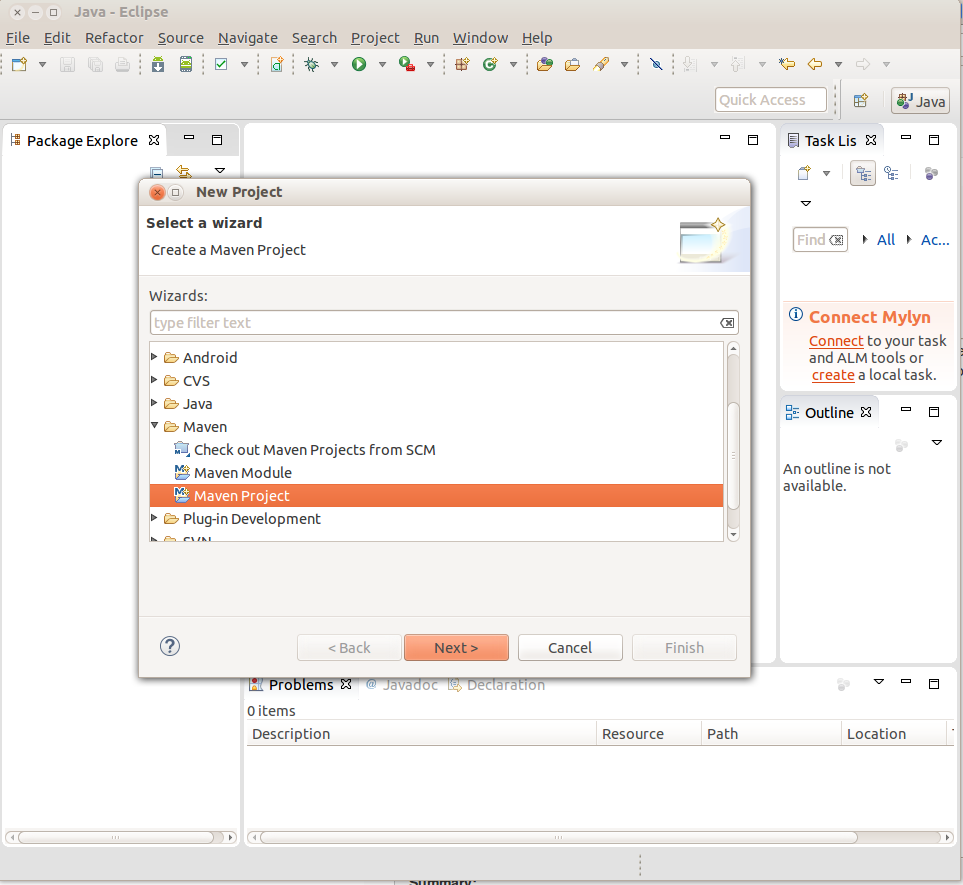Open the Refactor menu
Viewport: 963px width, 885px height.
click(114, 38)
